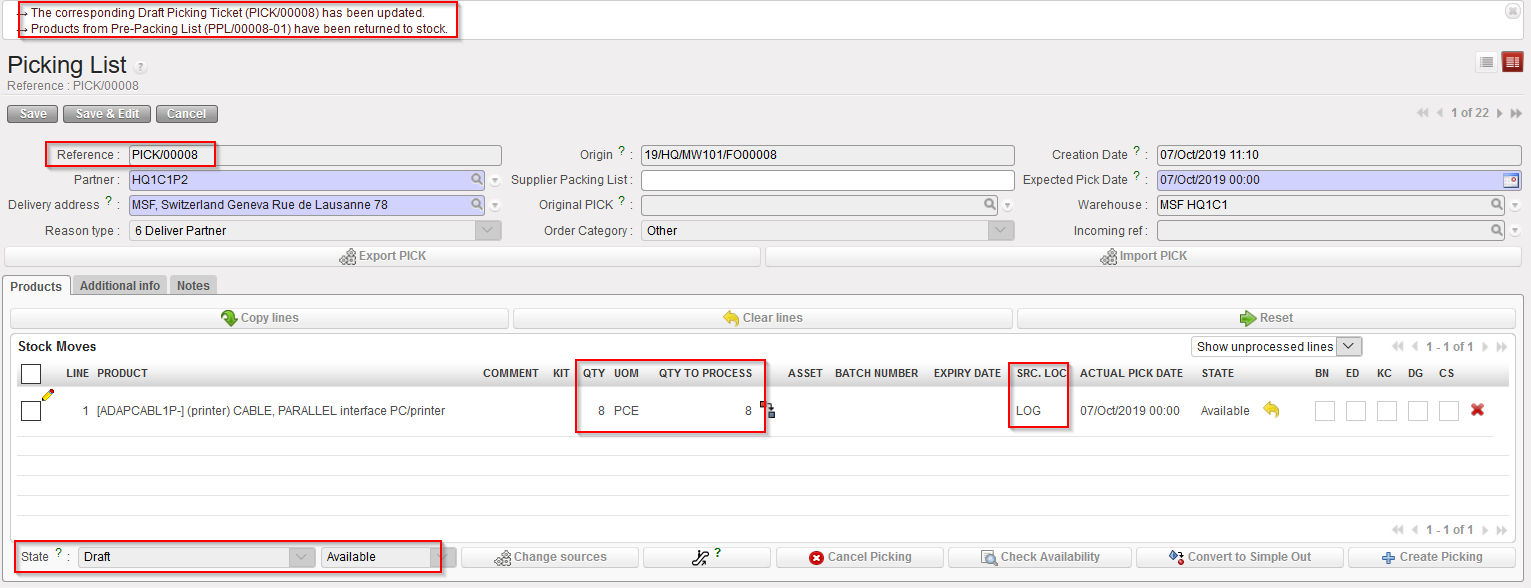Click the yellow return arrow on stock move
The height and width of the screenshot is (588, 1531).
point(1271,410)
